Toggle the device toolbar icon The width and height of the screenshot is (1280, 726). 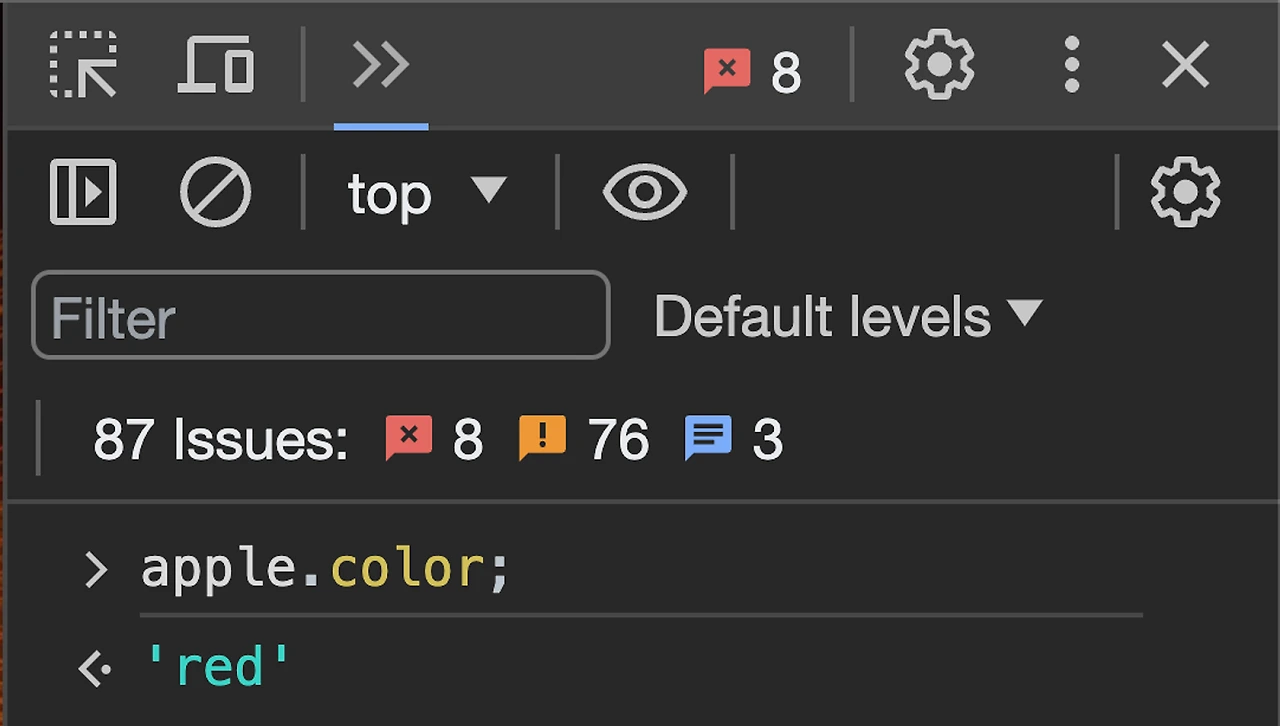tap(216, 66)
